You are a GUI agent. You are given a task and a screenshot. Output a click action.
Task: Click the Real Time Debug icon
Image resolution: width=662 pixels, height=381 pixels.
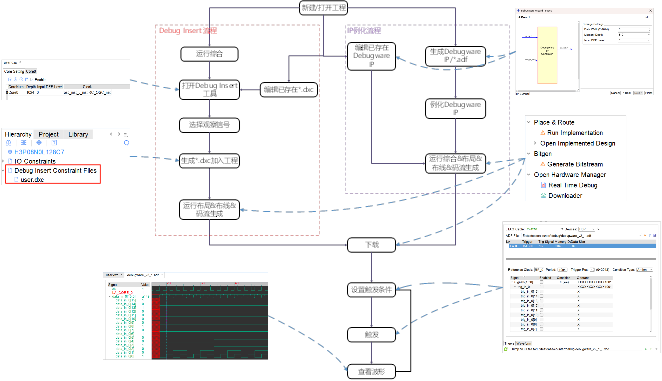tap(544, 185)
